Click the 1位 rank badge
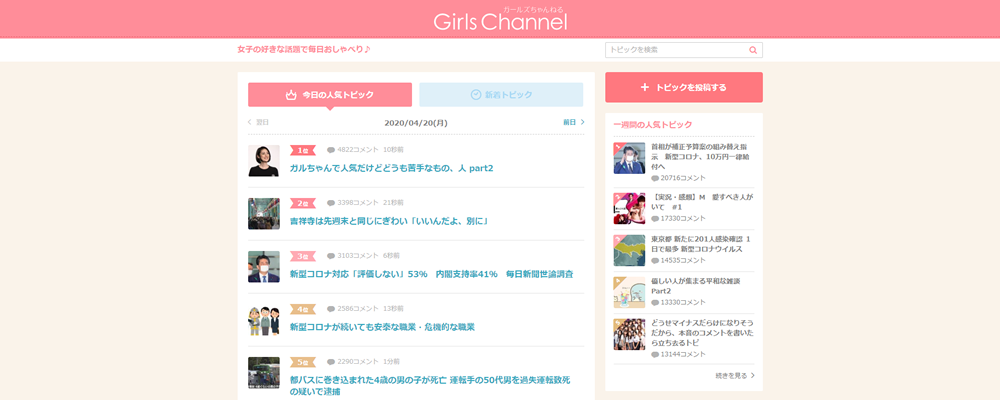The height and width of the screenshot is (400, 1000). point(303,151)
